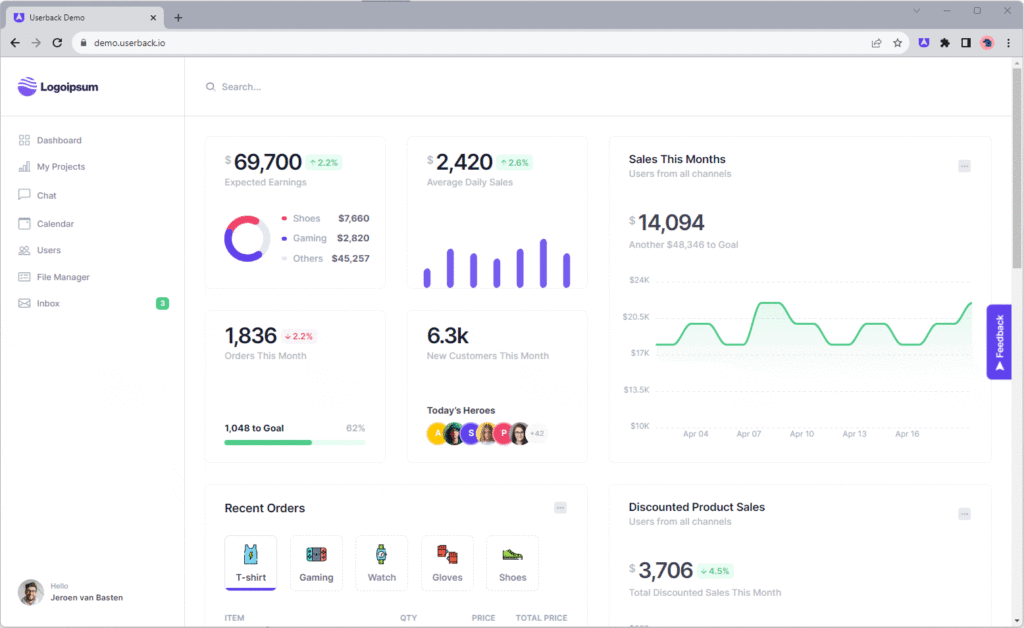Click the orders goal progress bar
The width and height of the screenshot is (1024, 628).
(x=294, y=442)
